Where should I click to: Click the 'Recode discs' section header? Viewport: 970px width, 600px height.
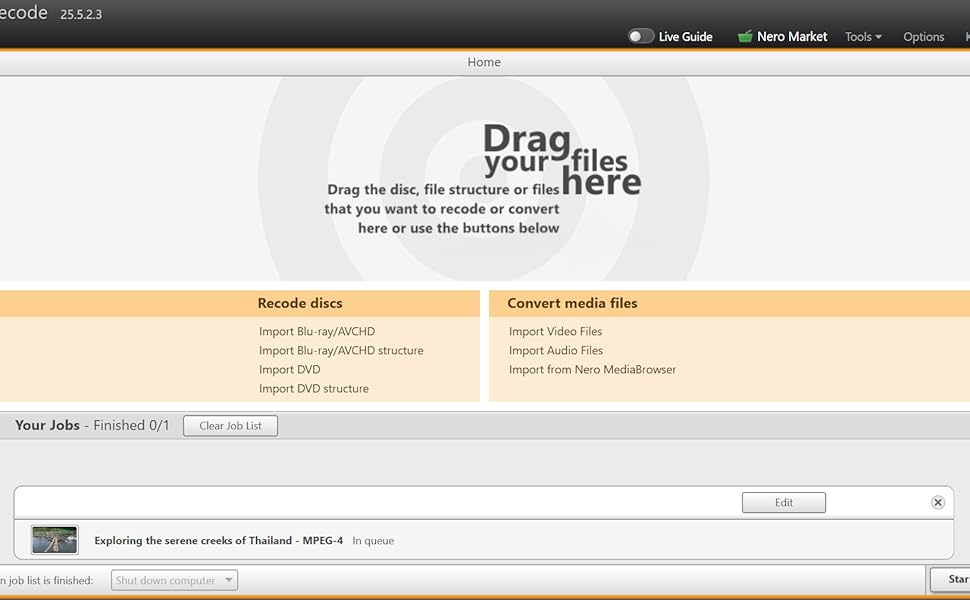point(300,303)
